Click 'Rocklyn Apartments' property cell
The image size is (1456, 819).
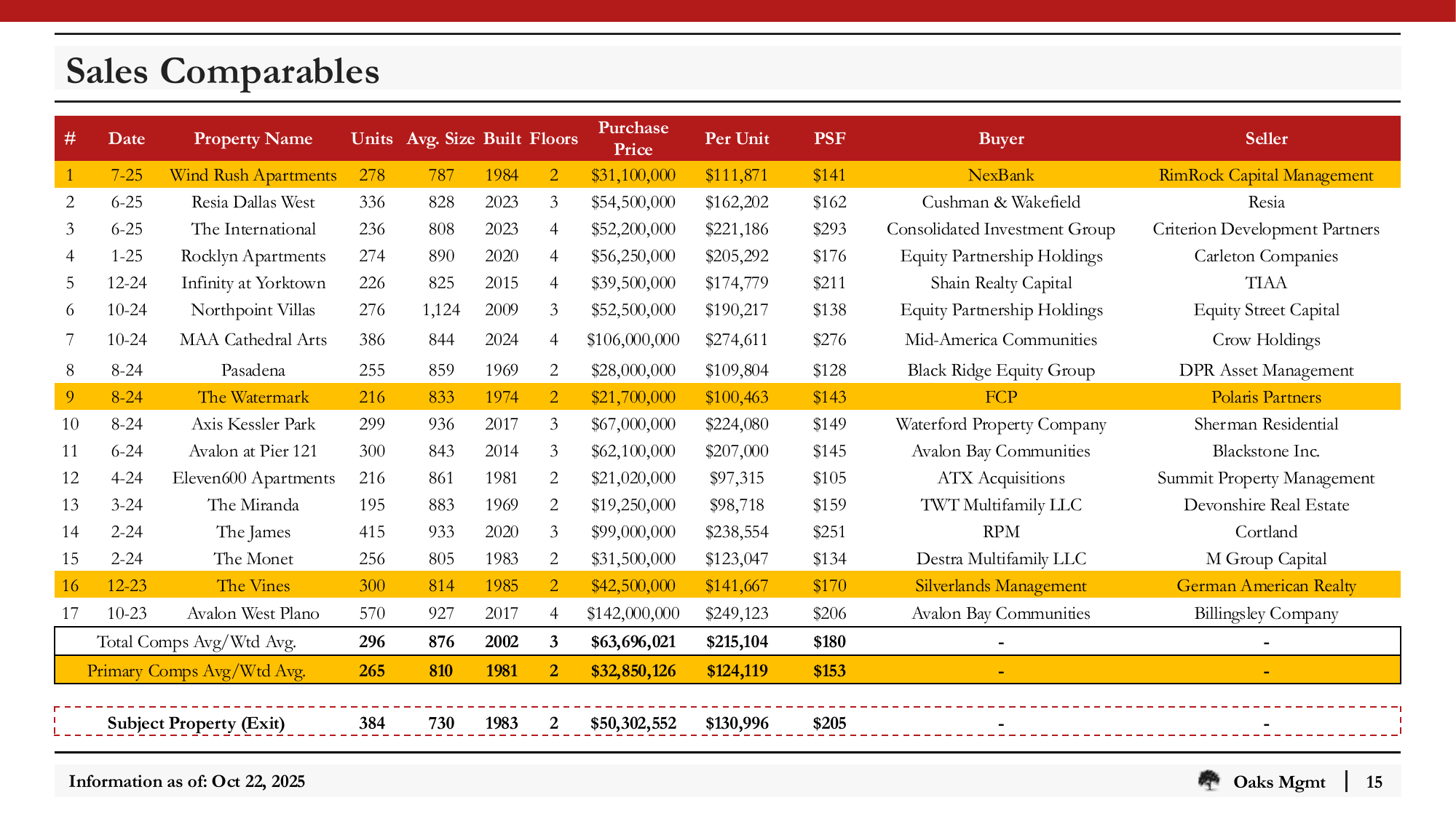pos(253,256)
